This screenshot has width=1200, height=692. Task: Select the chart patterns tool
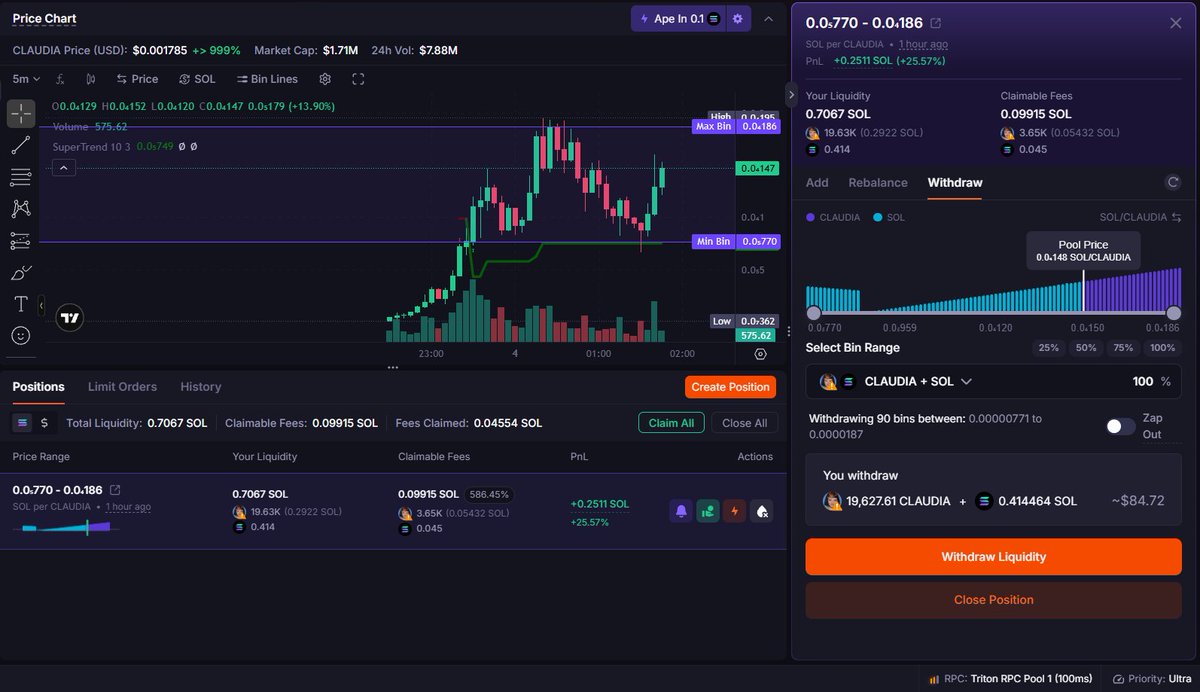click(21, 209)
